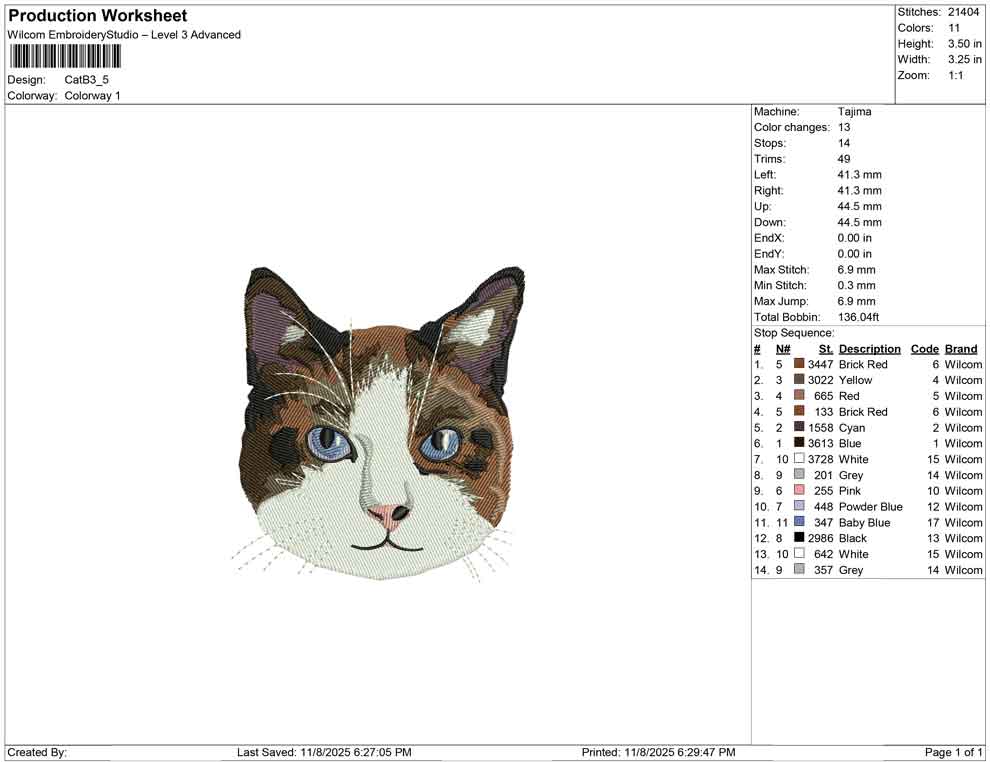Select the Yellow 3022 thread color chip
Screen dimensions: 990x762
799,380
